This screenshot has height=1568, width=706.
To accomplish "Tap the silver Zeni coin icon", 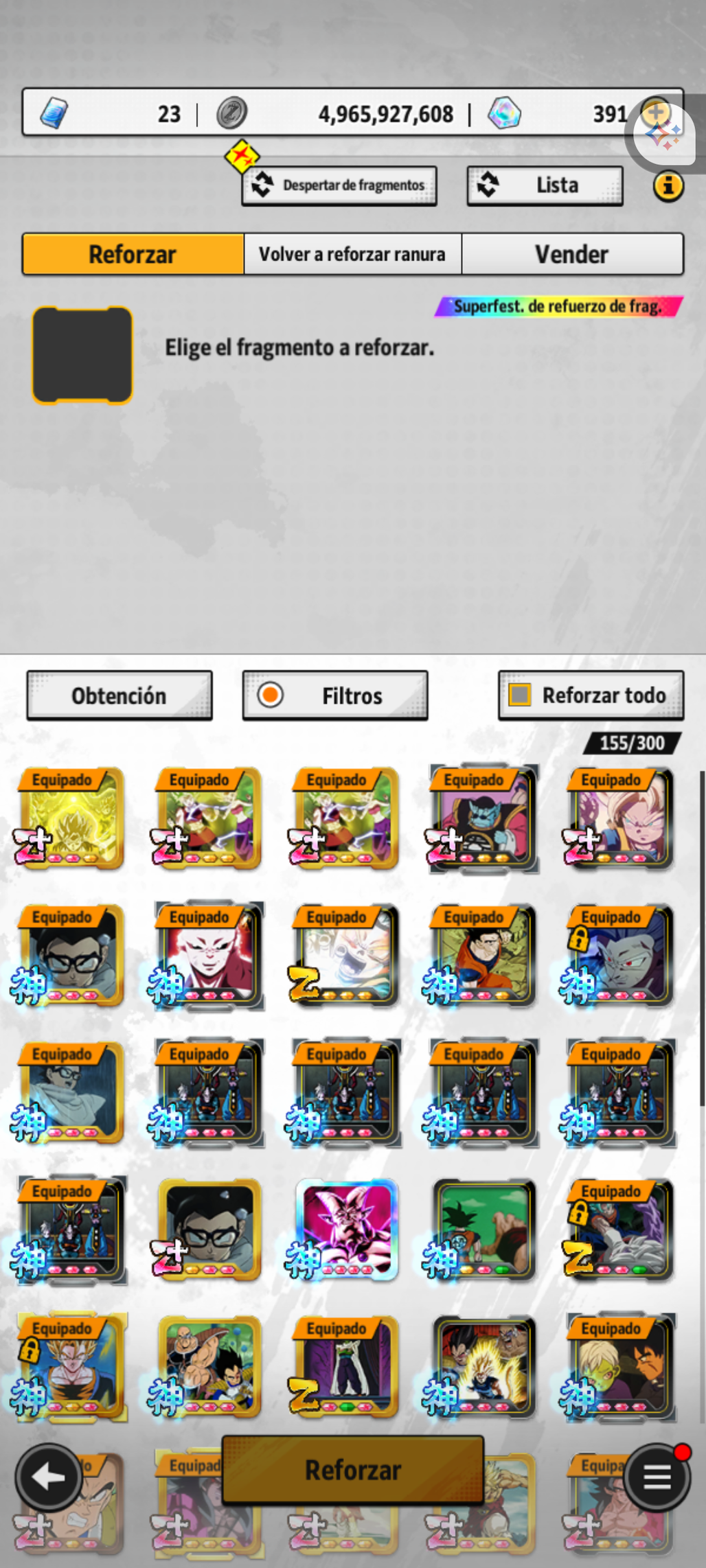I will [x=232, y=113].
